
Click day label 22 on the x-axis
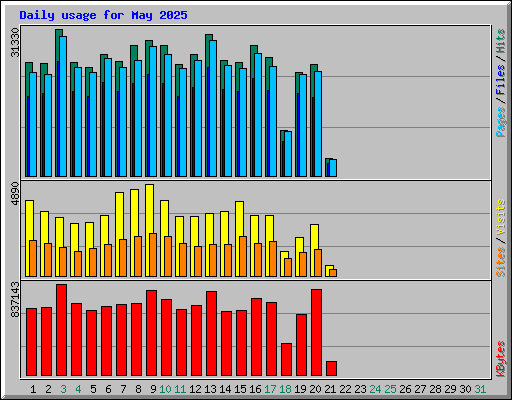[x=345, y=389]
